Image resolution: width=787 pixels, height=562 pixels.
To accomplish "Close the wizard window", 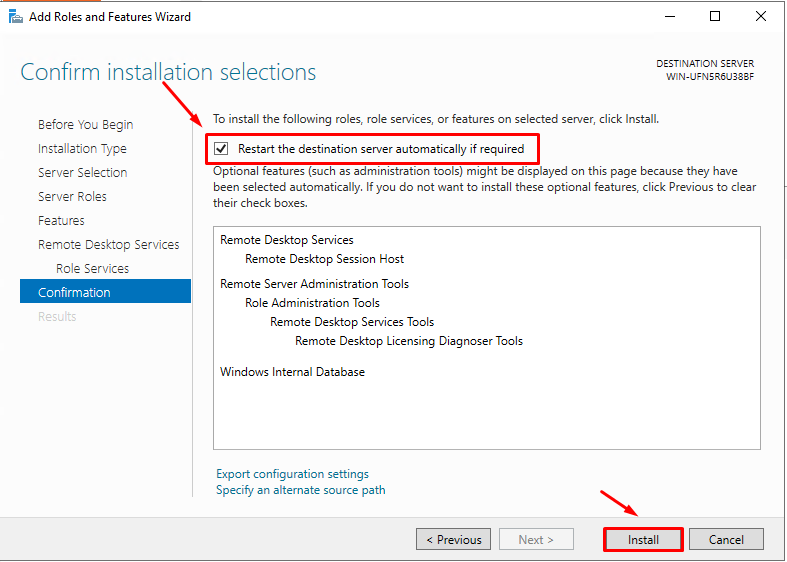I will (x=761, y=16).
